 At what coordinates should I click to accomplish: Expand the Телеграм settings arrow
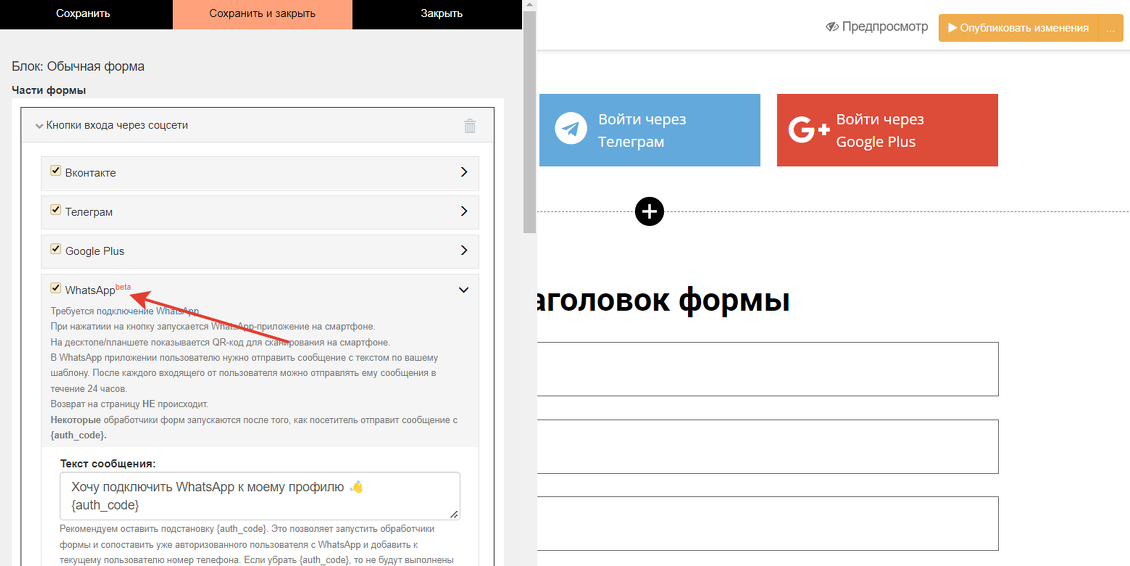(464, 211)
